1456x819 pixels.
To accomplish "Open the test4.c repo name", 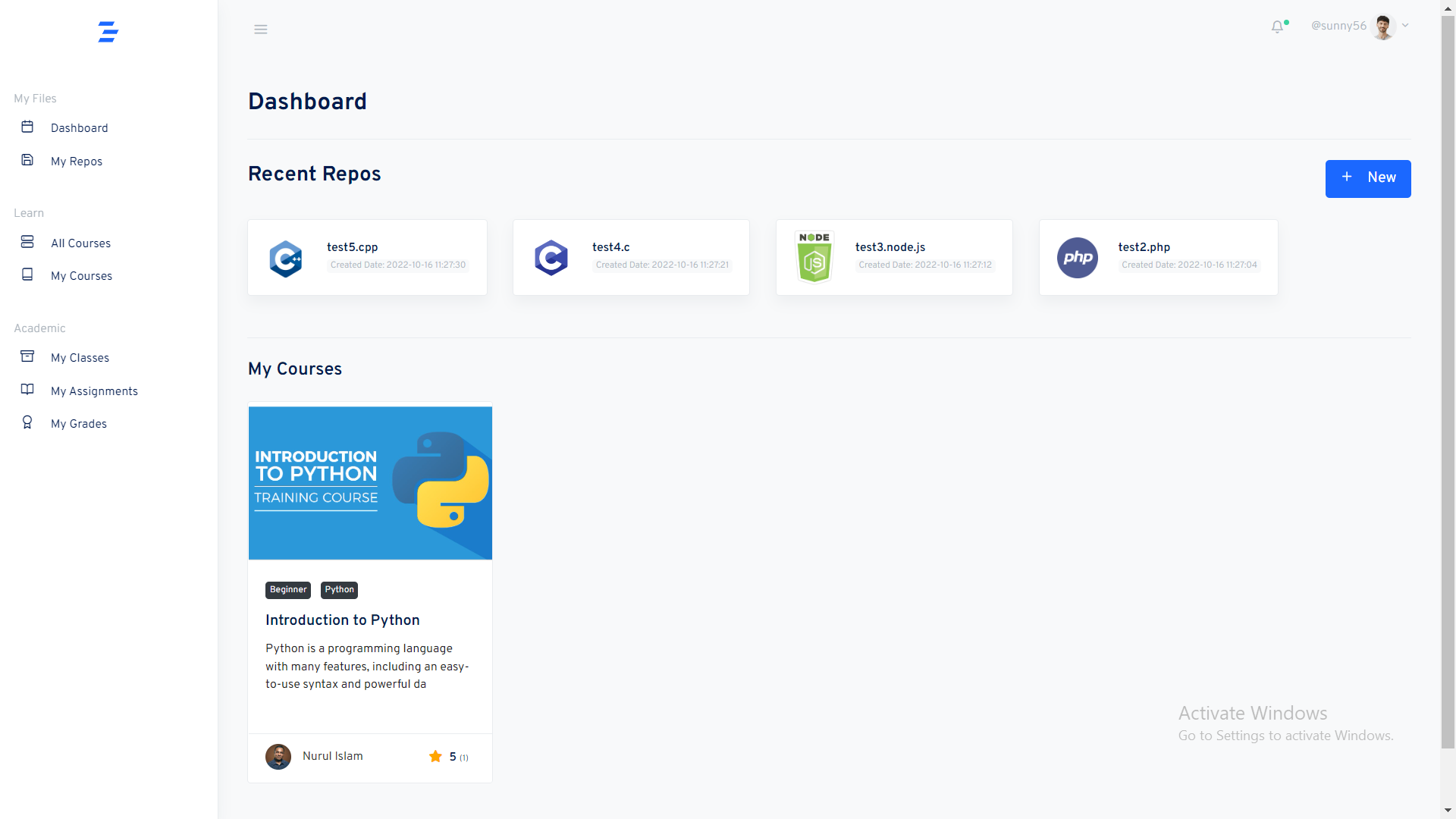I will click(610, 247).
